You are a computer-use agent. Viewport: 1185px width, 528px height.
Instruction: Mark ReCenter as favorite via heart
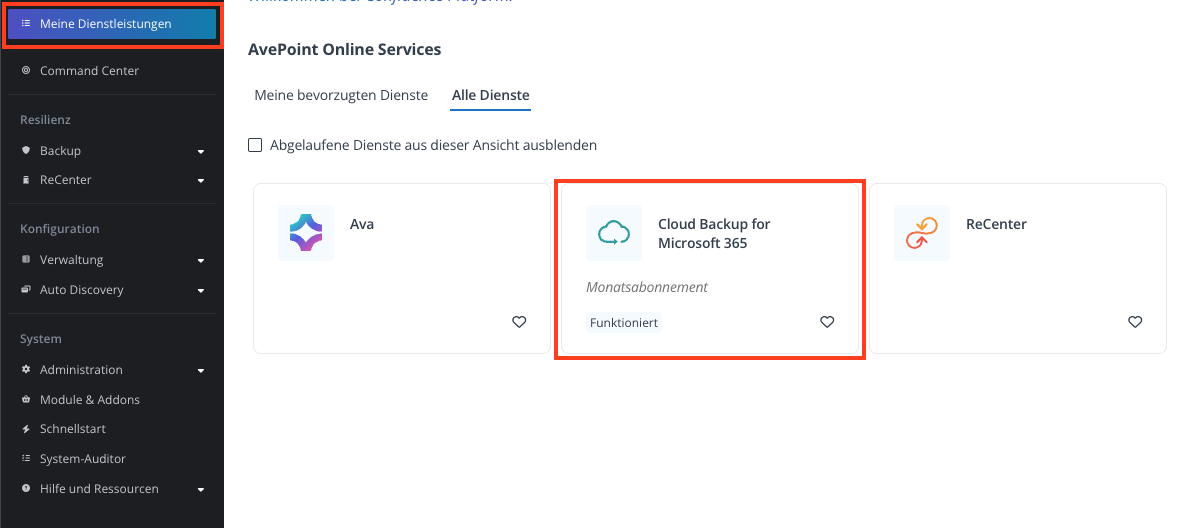point(1135,322)
